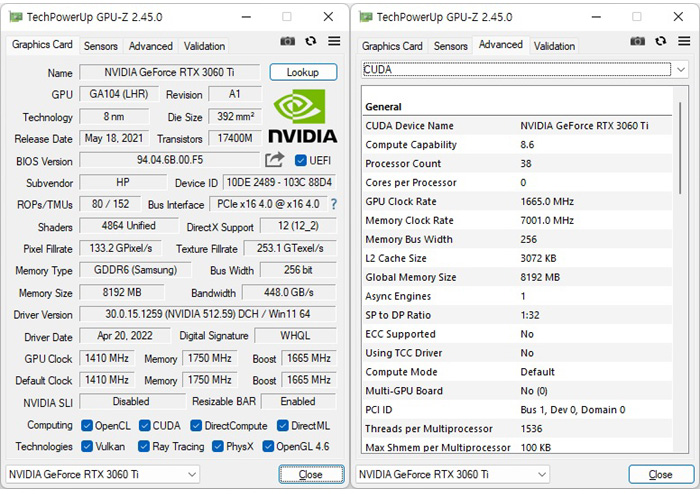Click the Release Date May 18, 2021 field
Screen dimensions: 700x494
tap(114, 138)
